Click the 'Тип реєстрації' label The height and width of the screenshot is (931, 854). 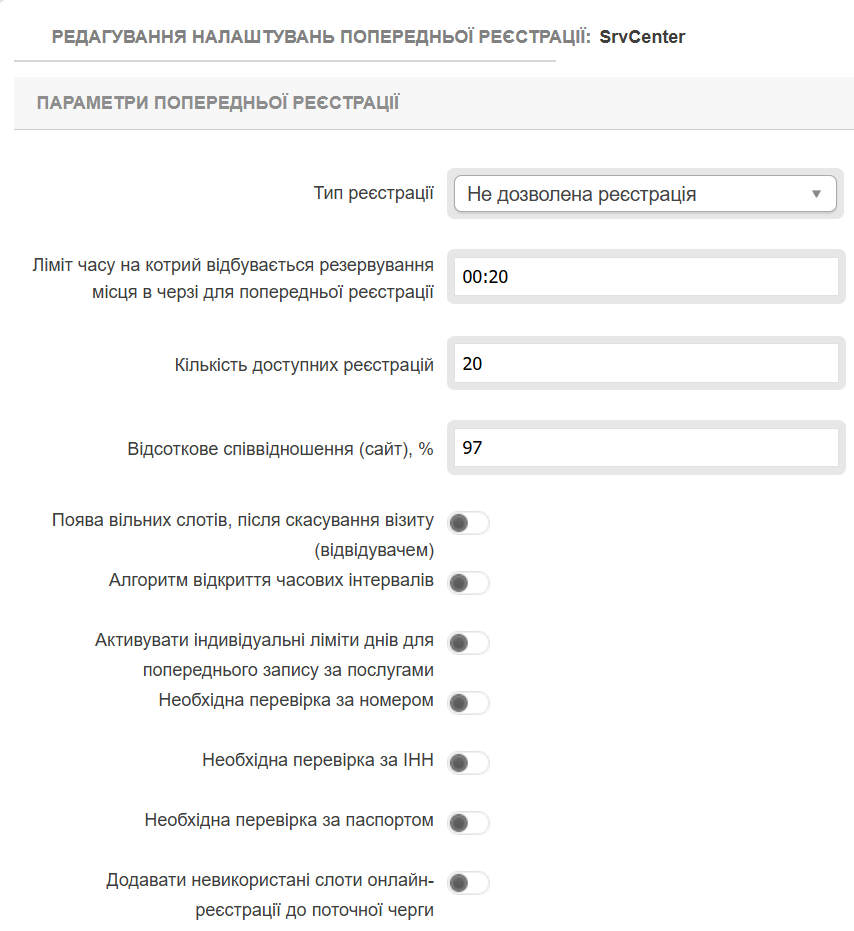pyautogui.click(x=373, y=193)
